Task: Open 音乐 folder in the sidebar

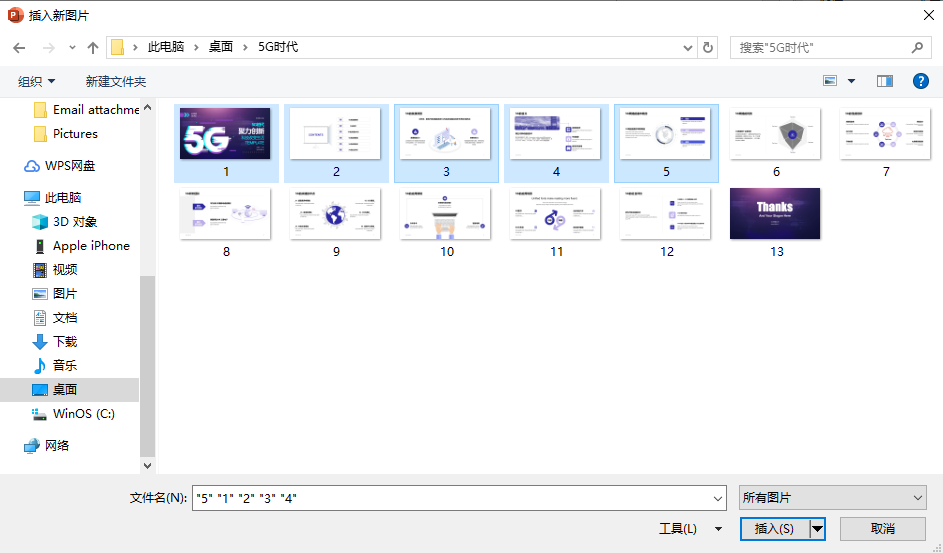Action: click(55, 365)
